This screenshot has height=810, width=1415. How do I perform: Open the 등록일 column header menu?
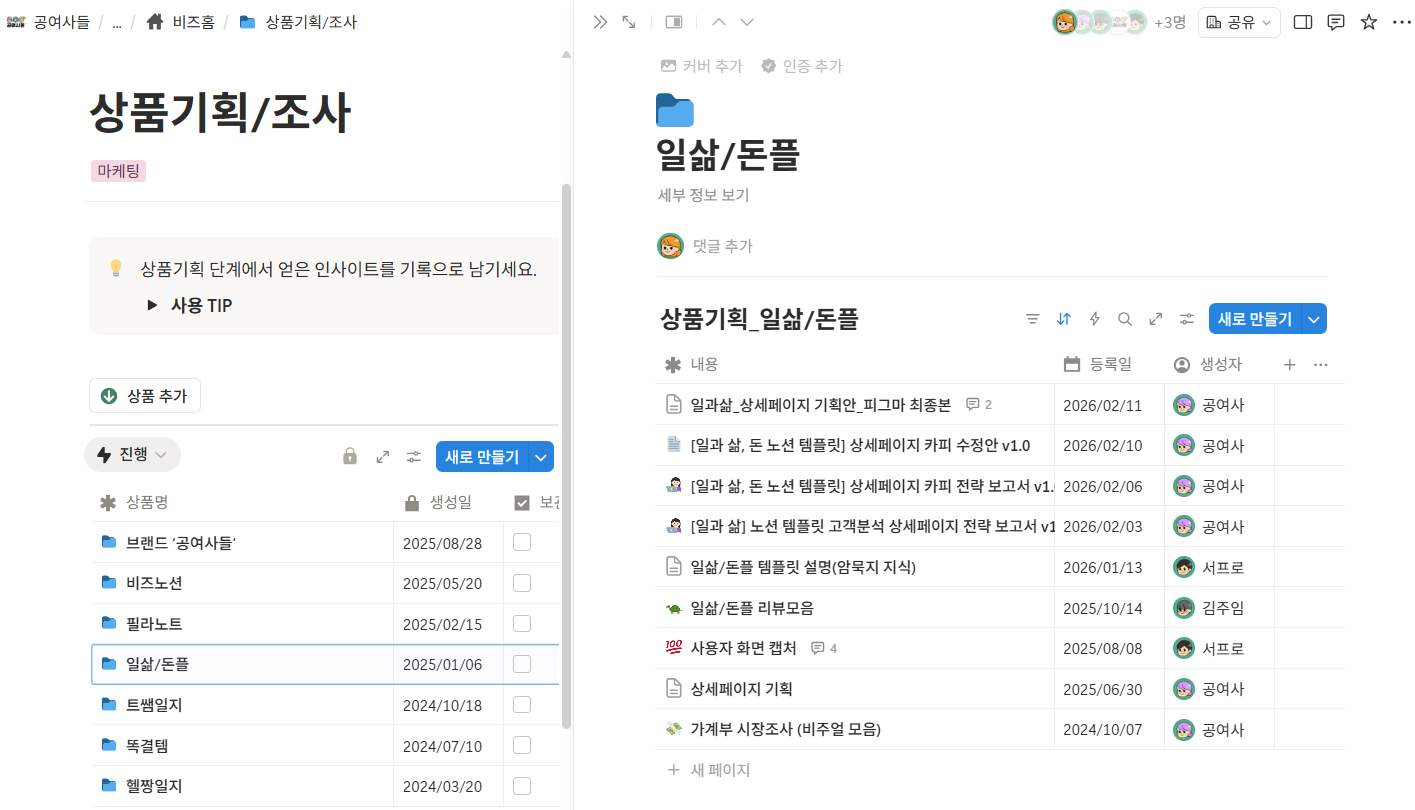1109,365
